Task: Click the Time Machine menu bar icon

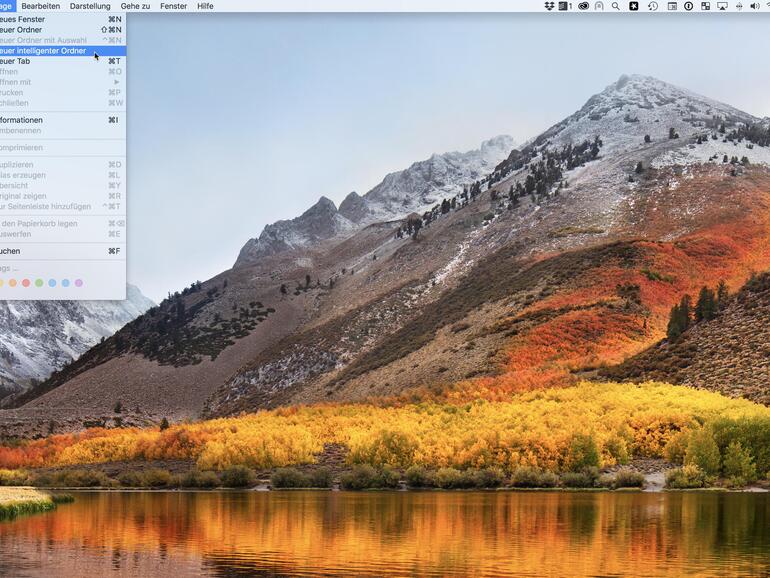Action: (x=653, y=6)
